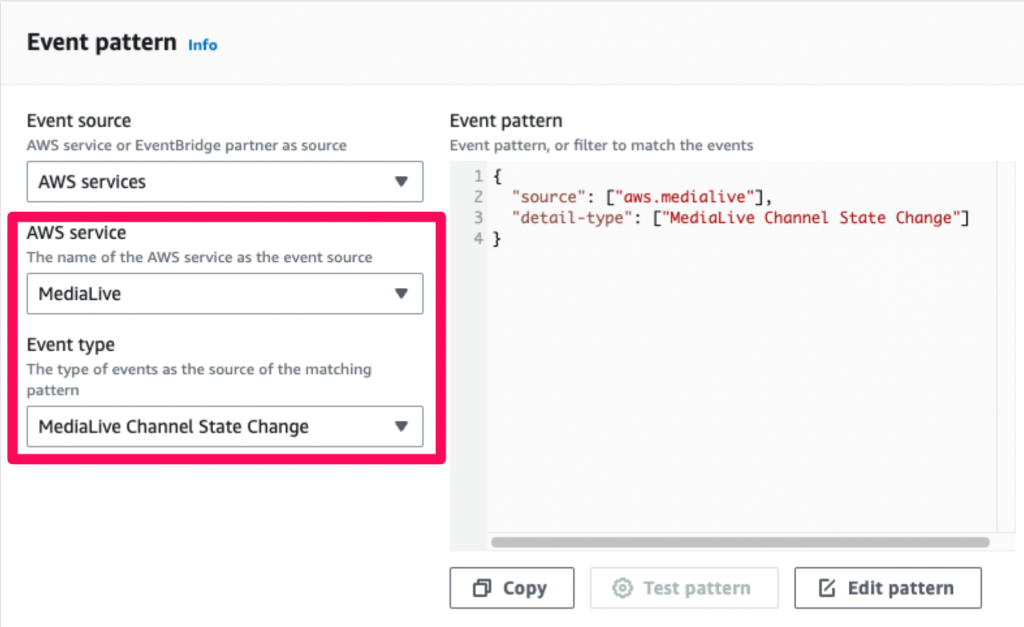Select the aws.medialive source value in JSON
Image resolution: width=1024 pixels, height=627 pixels.
point(685,196)
